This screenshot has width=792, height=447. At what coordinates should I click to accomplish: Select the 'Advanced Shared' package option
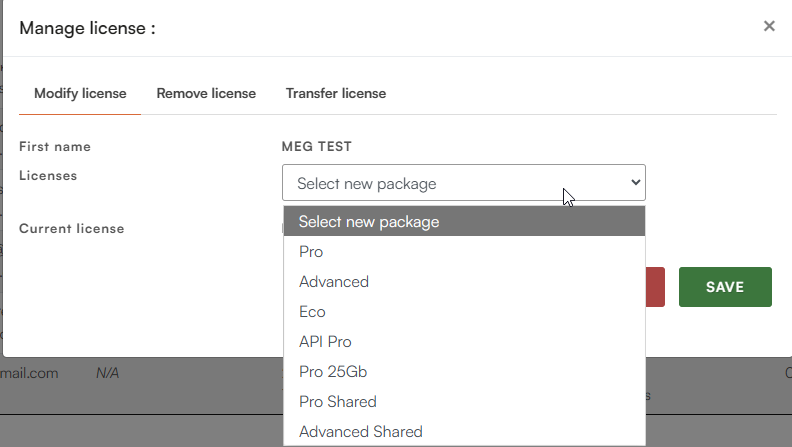360,432
